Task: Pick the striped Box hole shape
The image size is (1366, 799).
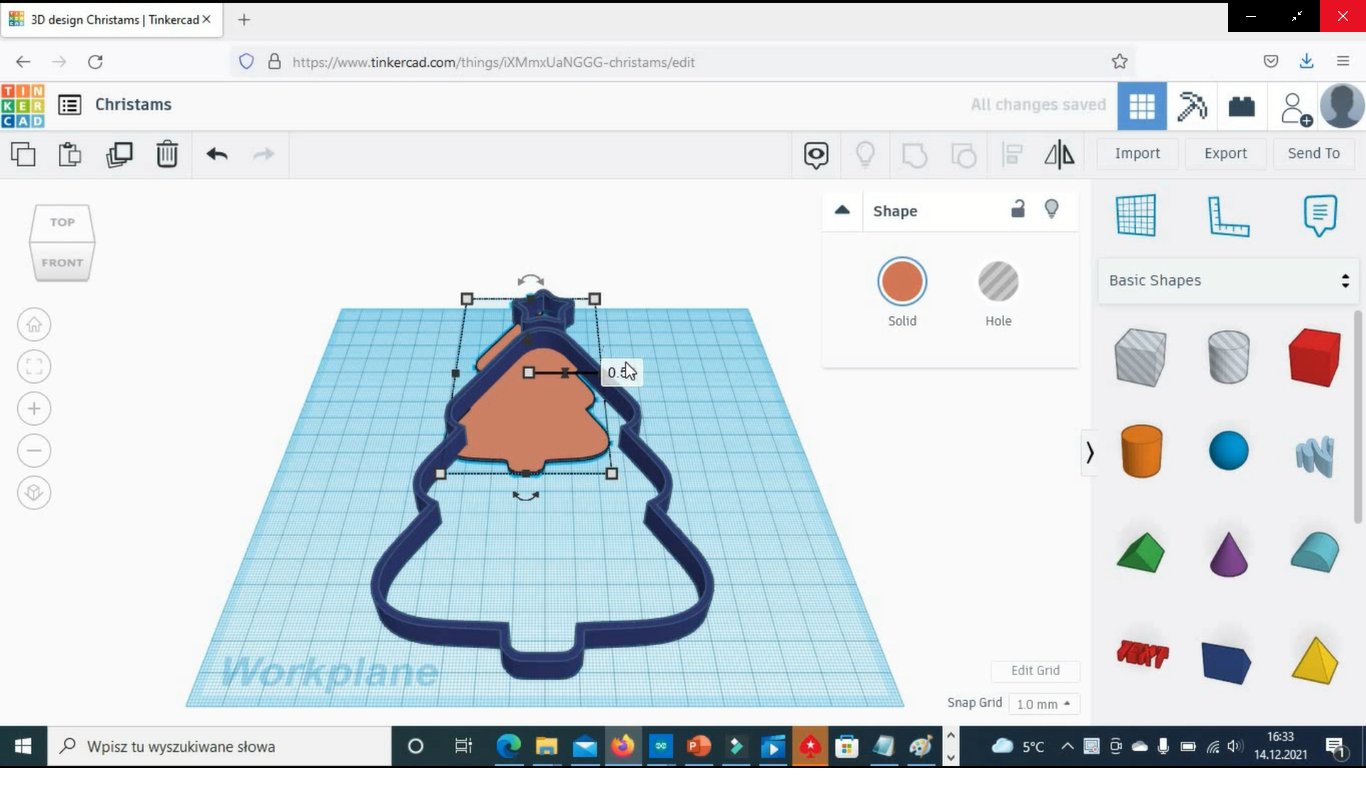Action: [1140, 357]
